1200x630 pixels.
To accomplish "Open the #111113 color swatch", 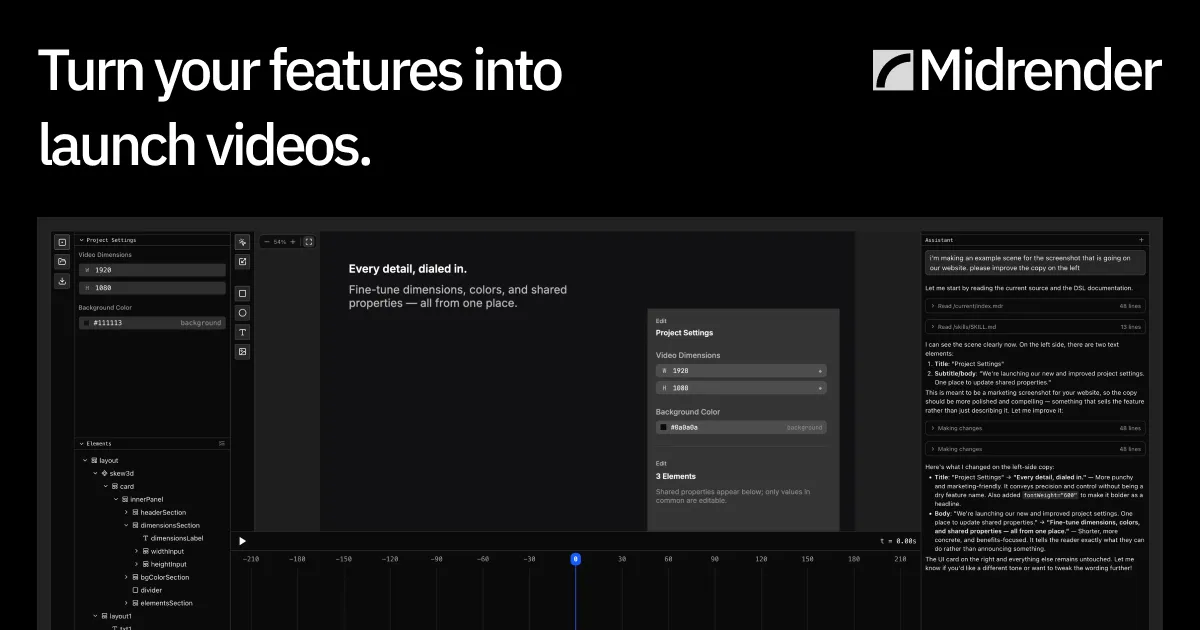I will [87, 323].
